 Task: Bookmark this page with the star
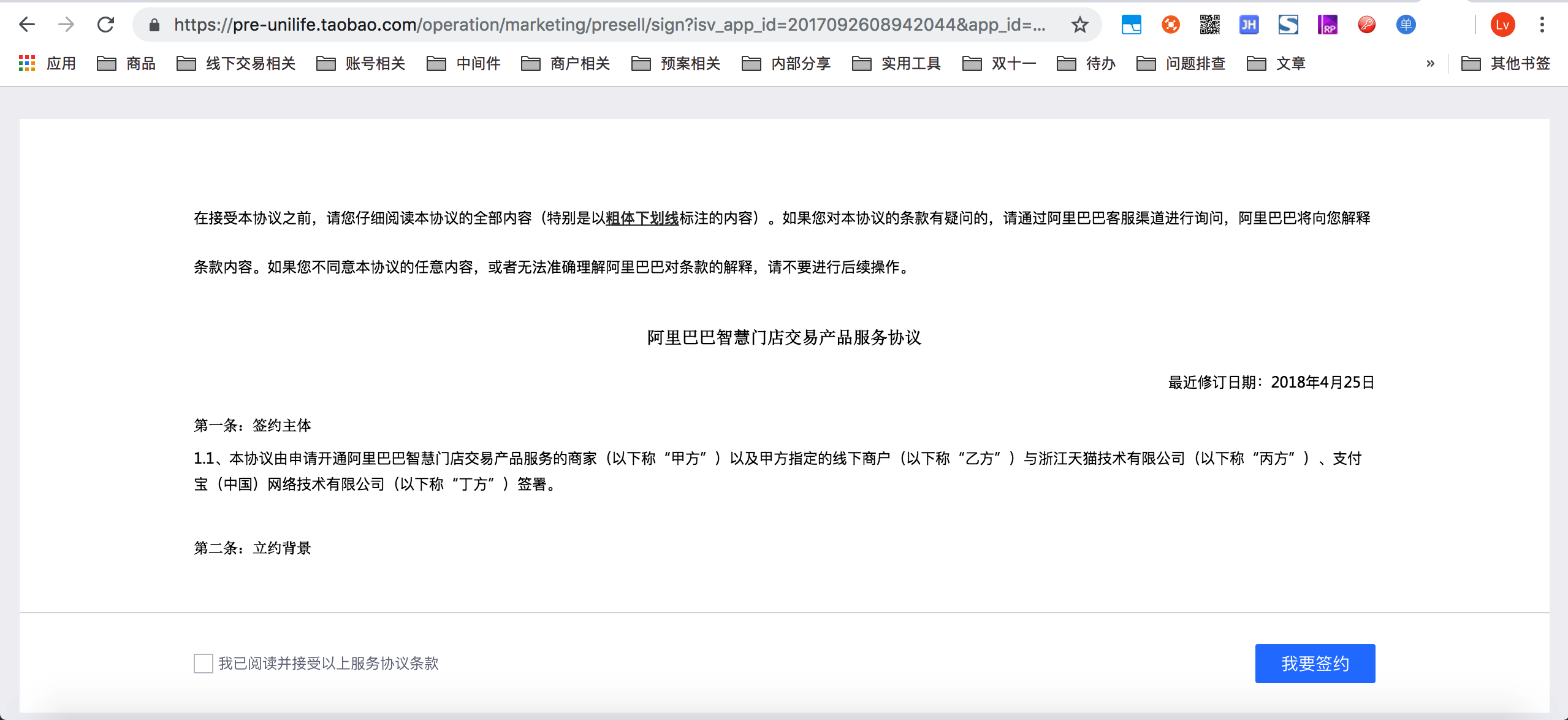[1079, 25]
